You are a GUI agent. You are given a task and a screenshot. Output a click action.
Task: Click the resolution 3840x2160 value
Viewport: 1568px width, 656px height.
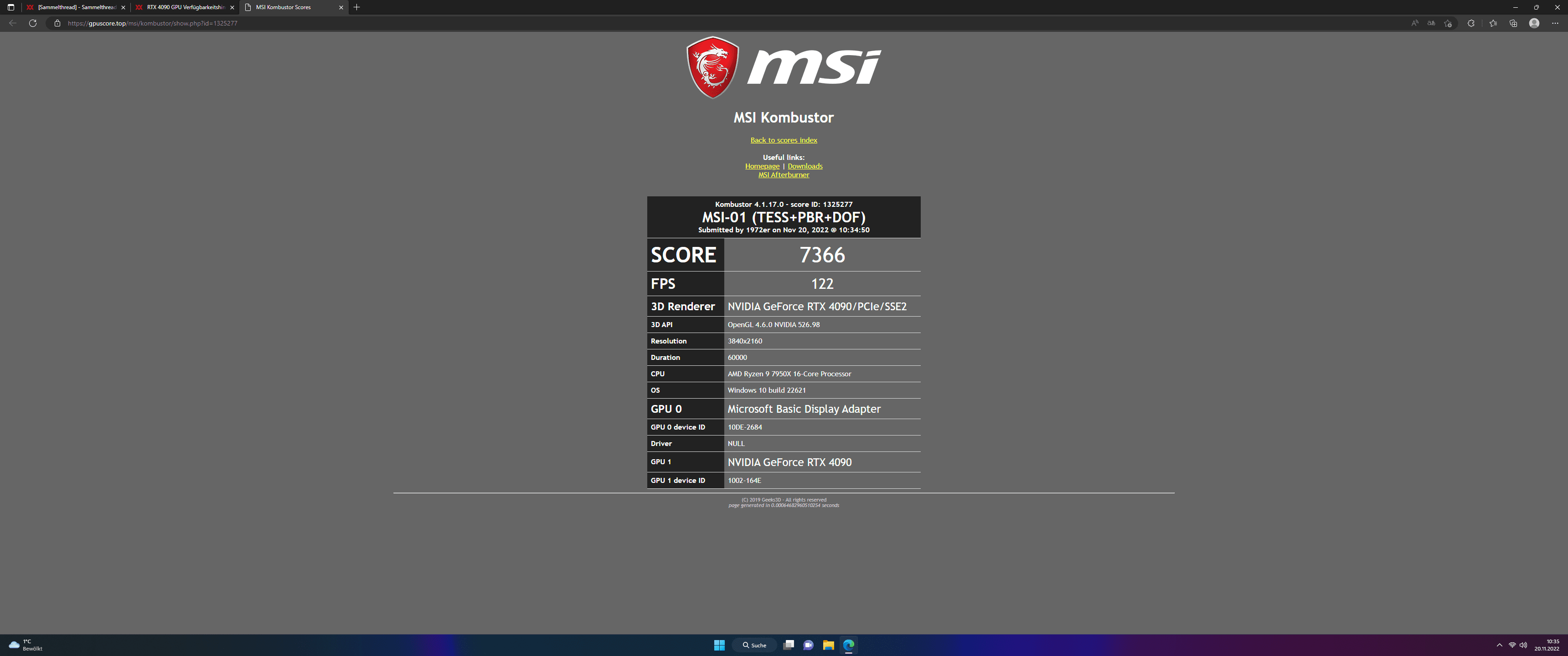pyautogui.click(x=744, y=341)
